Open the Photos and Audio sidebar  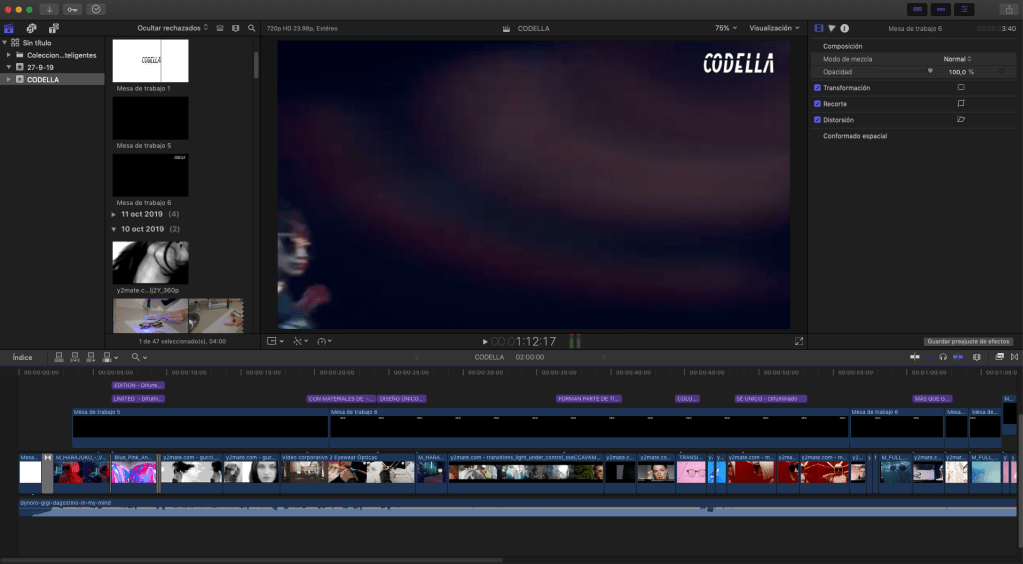[31, 28]
